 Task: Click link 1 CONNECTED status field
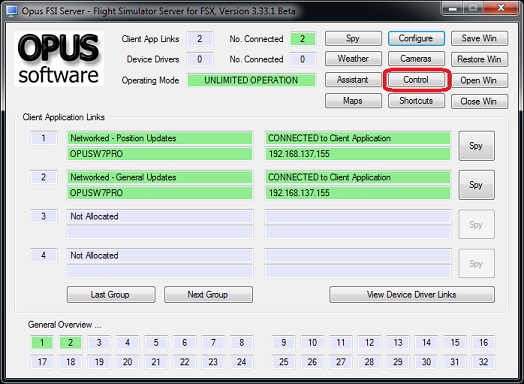(358, 138)
